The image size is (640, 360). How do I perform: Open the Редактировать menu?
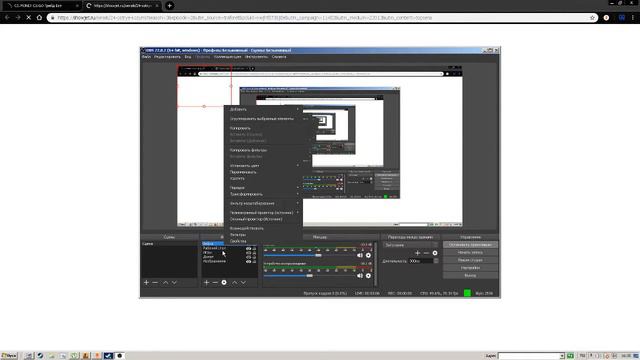pyautogui.click(x=167, y=57)
